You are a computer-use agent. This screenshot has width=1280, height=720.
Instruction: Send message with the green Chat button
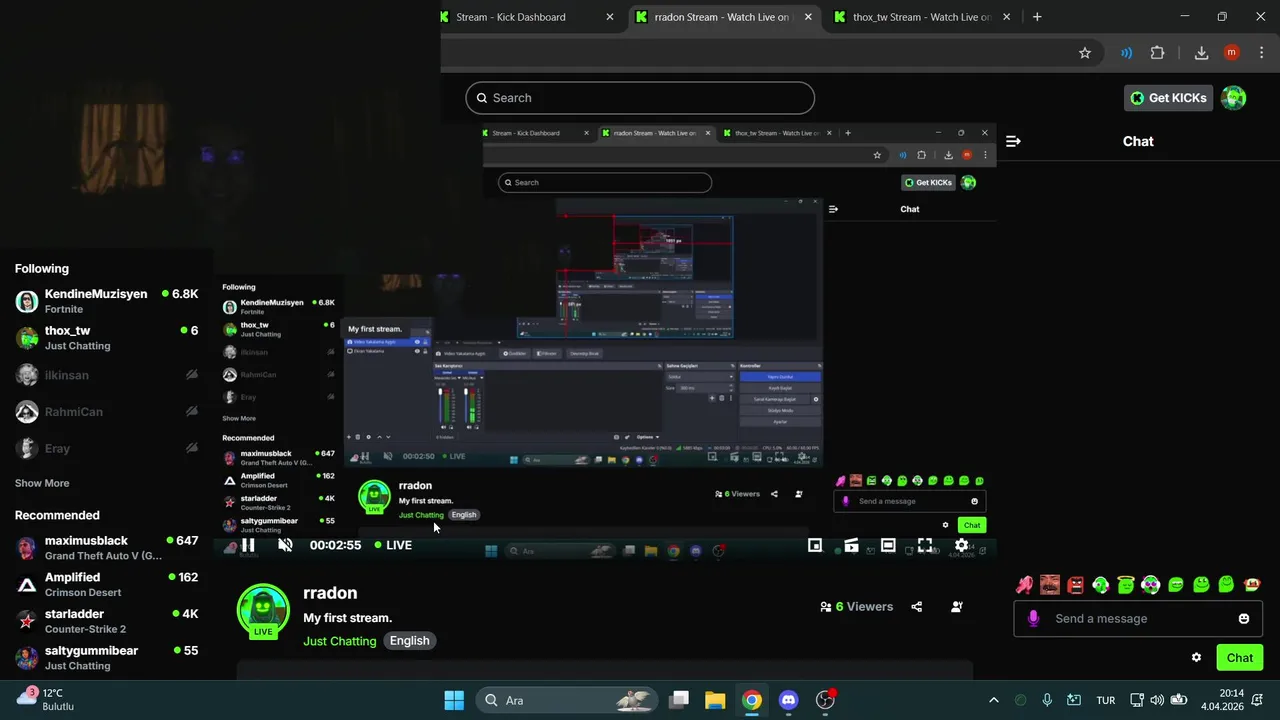click(x=1240, y=657)
